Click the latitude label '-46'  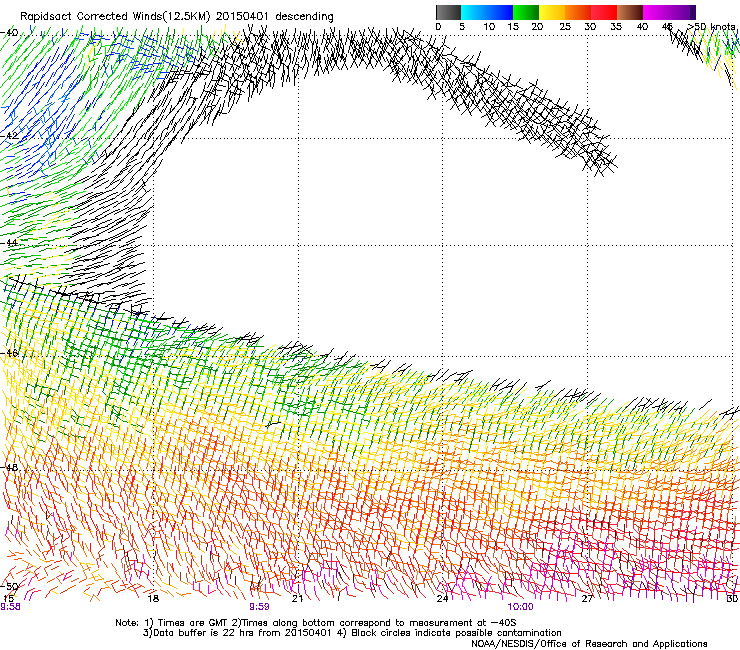[9, 353]
